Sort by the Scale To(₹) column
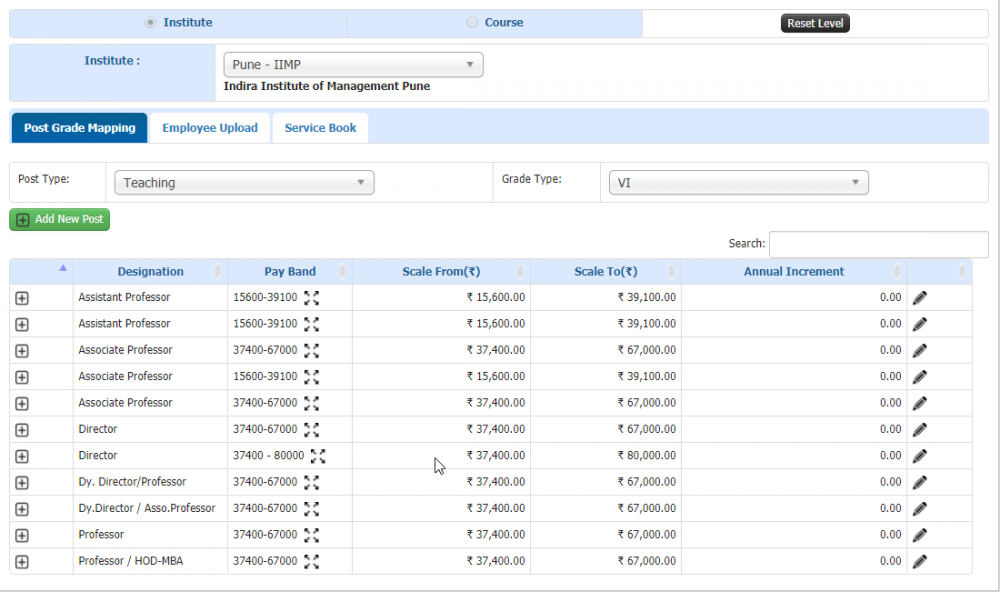The image size is (1000, 592). tap(606, 272)
